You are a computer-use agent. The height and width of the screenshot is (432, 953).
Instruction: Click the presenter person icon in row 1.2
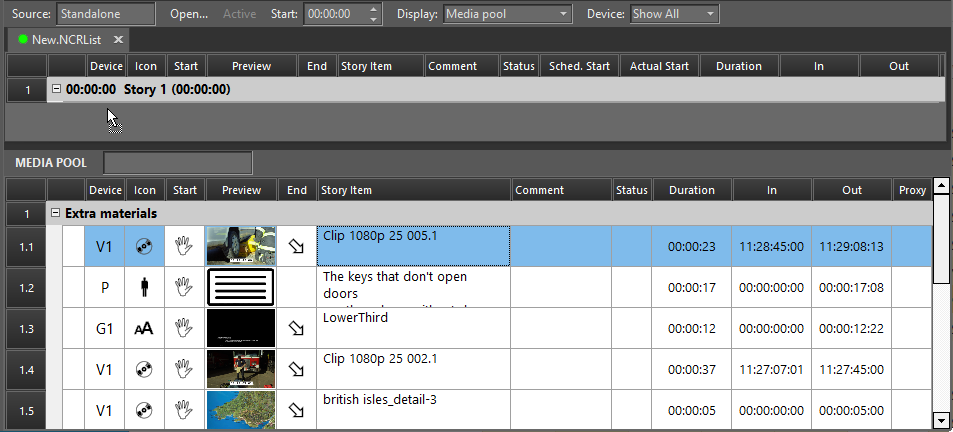pyautogui.click(x=145, y=288)
